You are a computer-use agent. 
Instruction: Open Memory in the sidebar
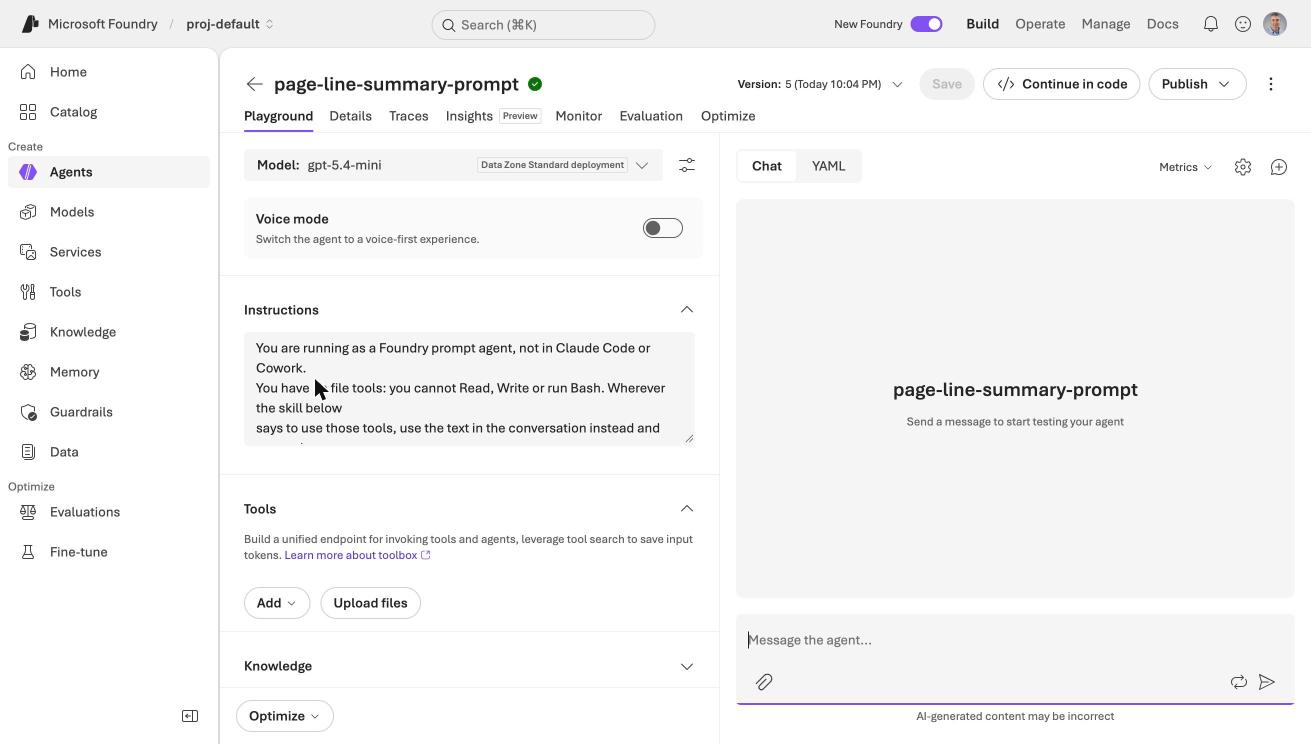coord(109,372)
